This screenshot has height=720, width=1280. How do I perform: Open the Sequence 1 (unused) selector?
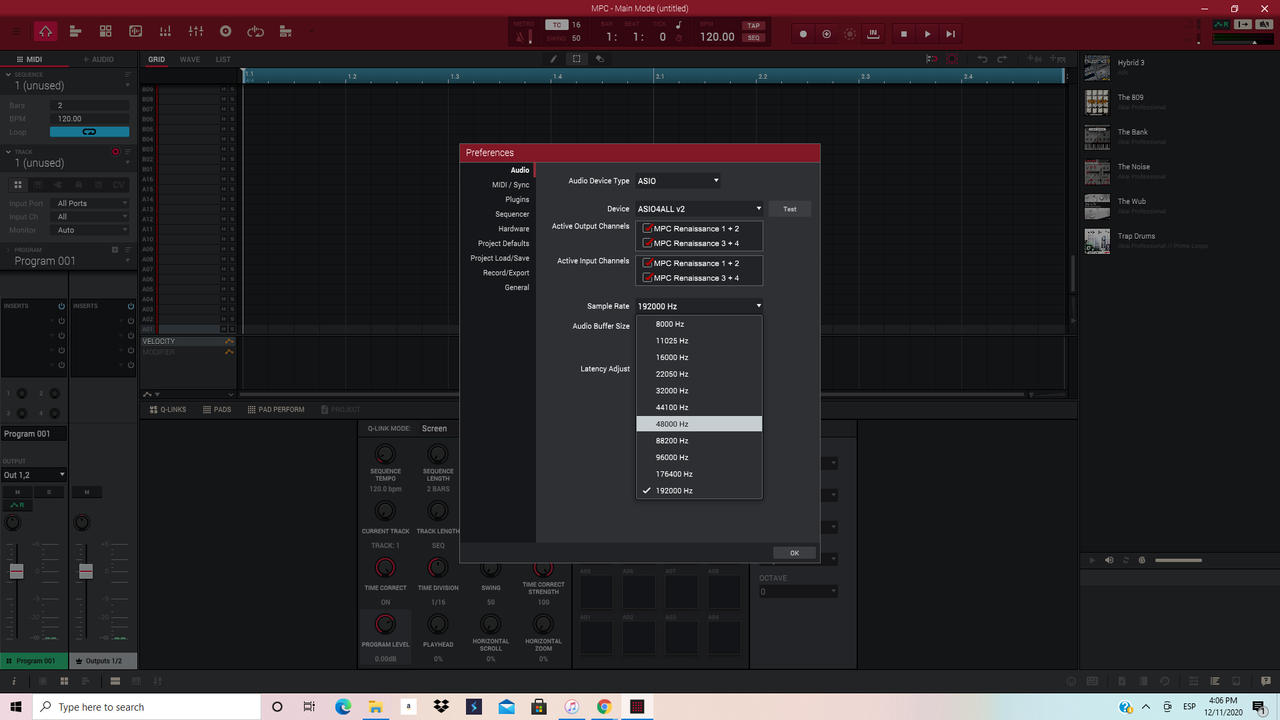point(70,86)
